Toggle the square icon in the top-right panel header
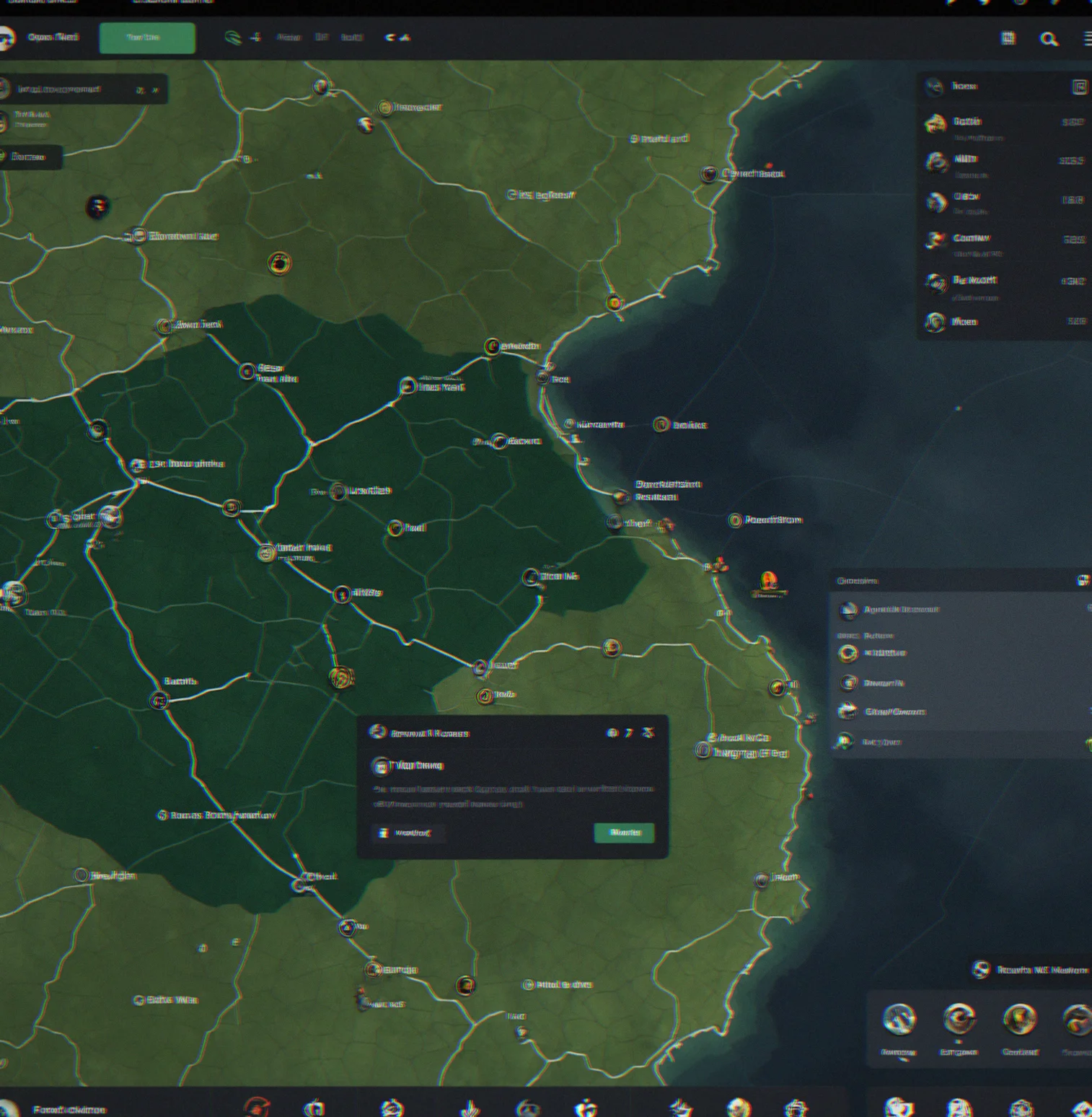The height and width of the screenshot is (1117, 1092). 1079,87
